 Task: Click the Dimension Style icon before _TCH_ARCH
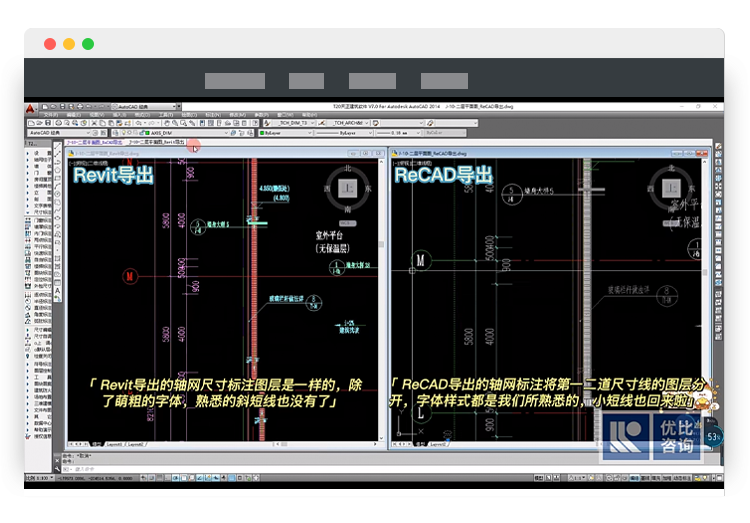point(321,123)
